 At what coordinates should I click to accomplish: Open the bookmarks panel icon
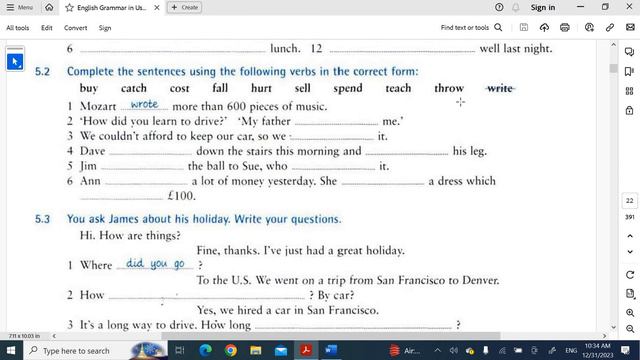[x=629, y=71]
